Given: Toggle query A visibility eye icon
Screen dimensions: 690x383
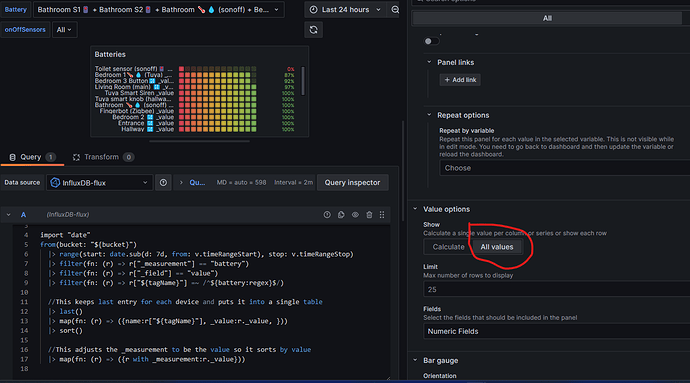Looking at the screenshot, I should [355, 215].
